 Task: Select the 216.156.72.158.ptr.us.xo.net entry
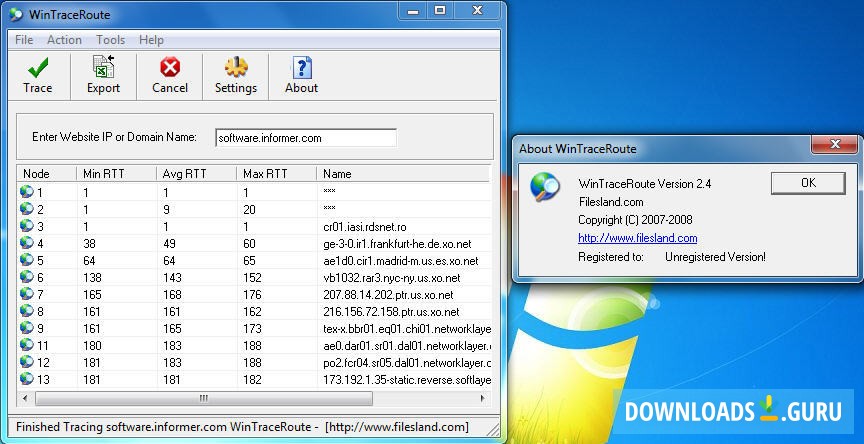coord(391,312)
